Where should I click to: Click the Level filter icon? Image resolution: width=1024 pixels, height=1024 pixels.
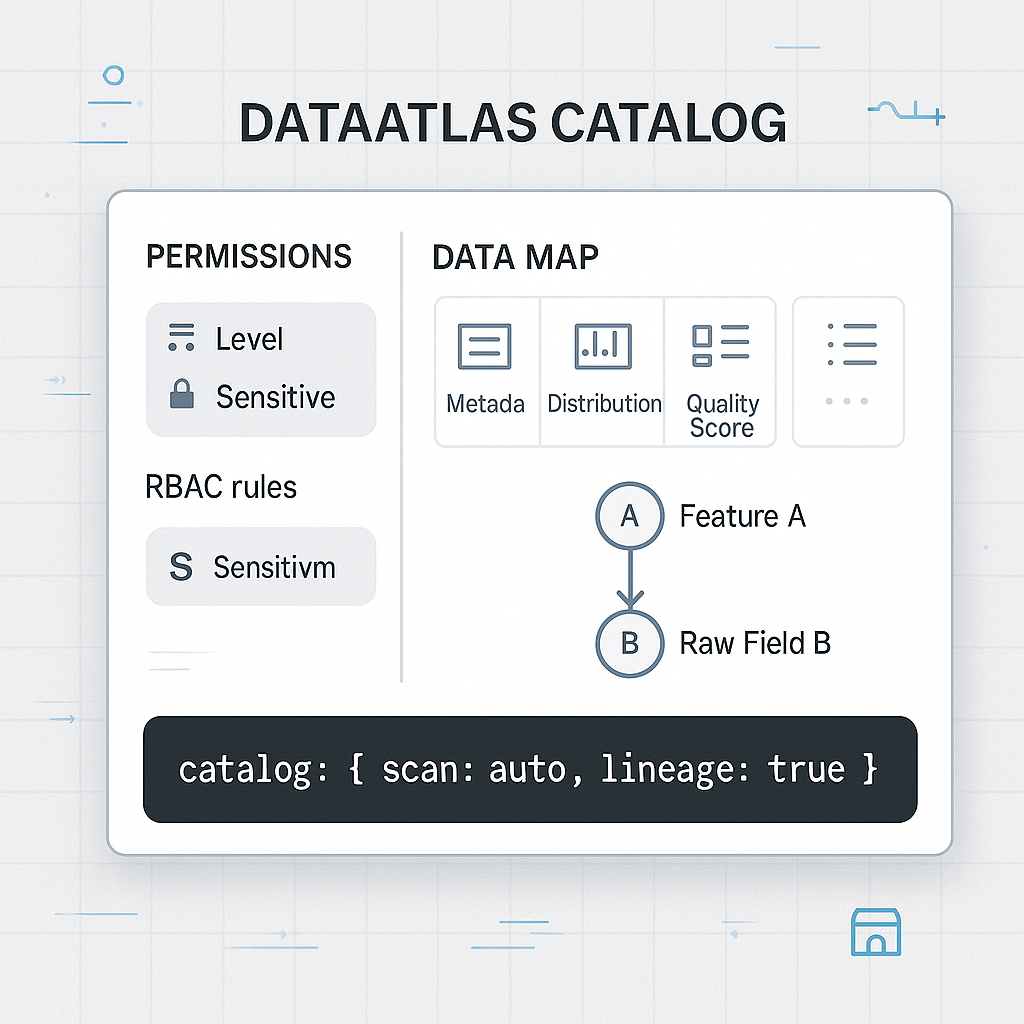181,338
